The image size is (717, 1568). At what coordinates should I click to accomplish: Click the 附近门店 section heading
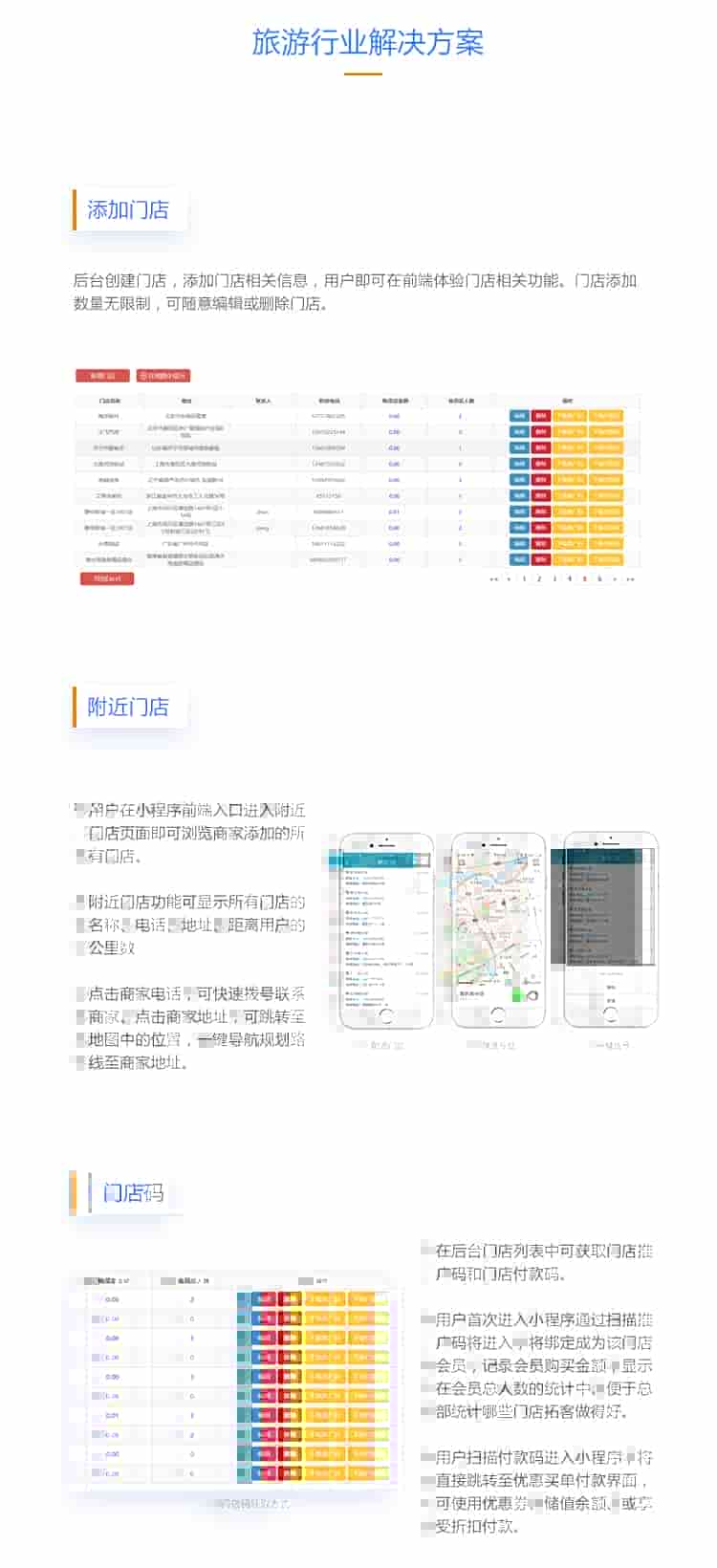tap(128, 707)
